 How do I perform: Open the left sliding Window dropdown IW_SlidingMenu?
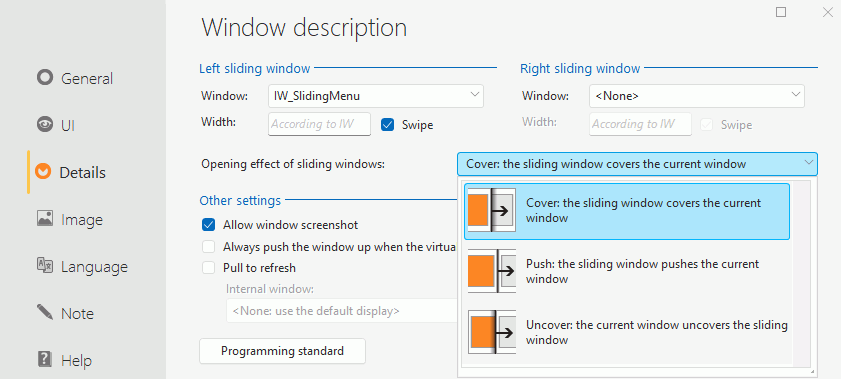375,96
